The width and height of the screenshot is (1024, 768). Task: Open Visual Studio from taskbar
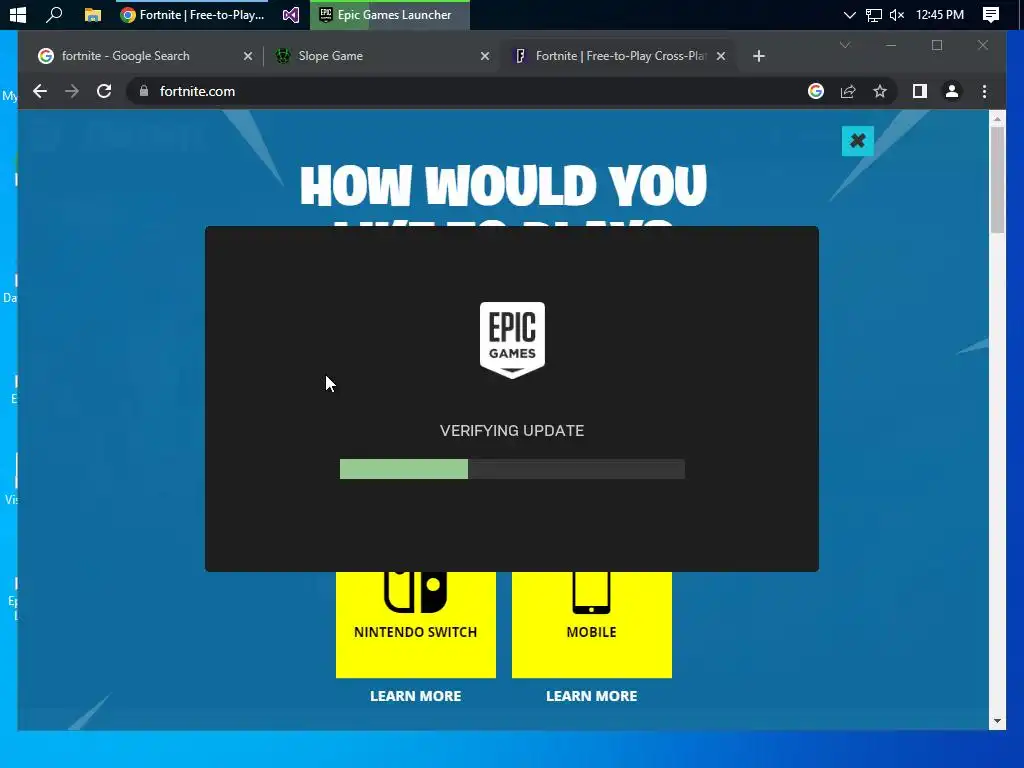click(291, 14)
